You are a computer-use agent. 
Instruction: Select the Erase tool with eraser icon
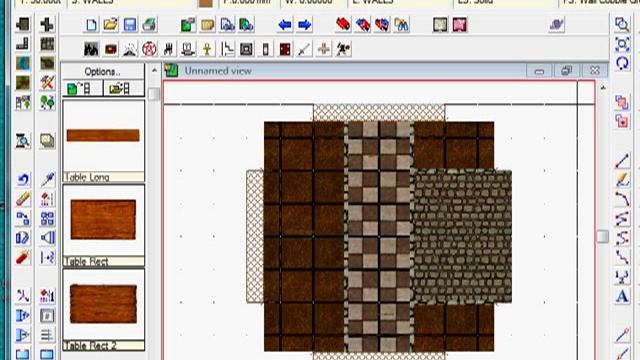[23, 199]
